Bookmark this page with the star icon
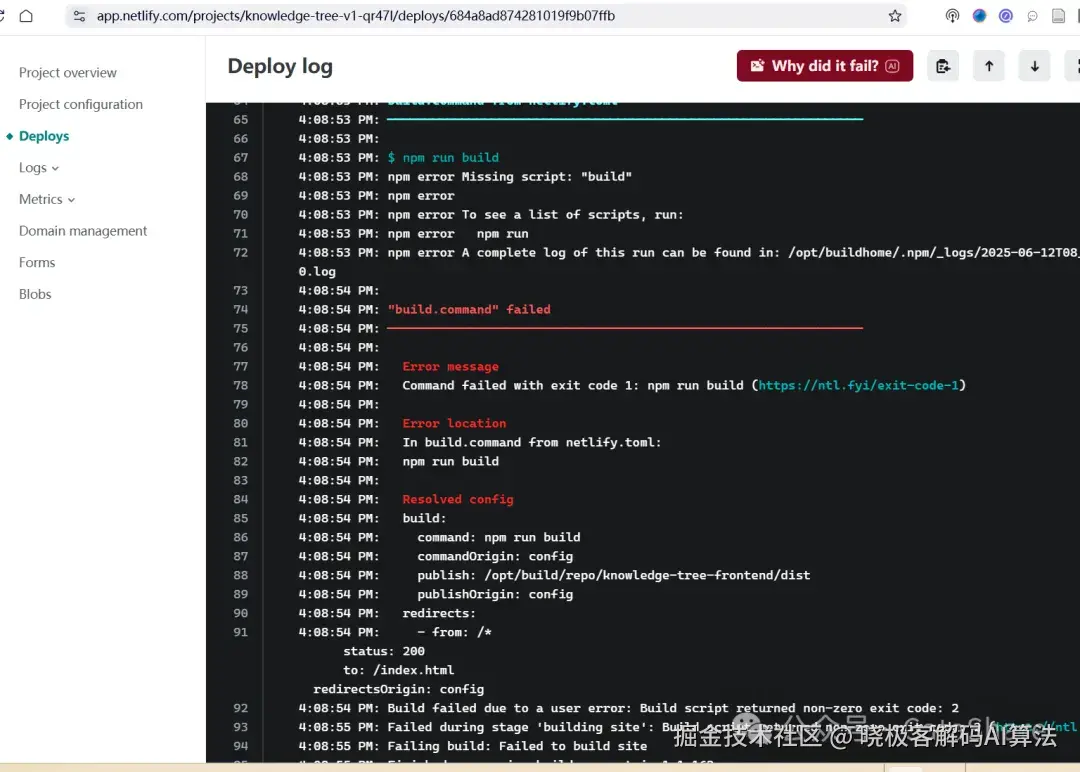1080x772 pixels. pyautogui.click(x=894, y=16)
